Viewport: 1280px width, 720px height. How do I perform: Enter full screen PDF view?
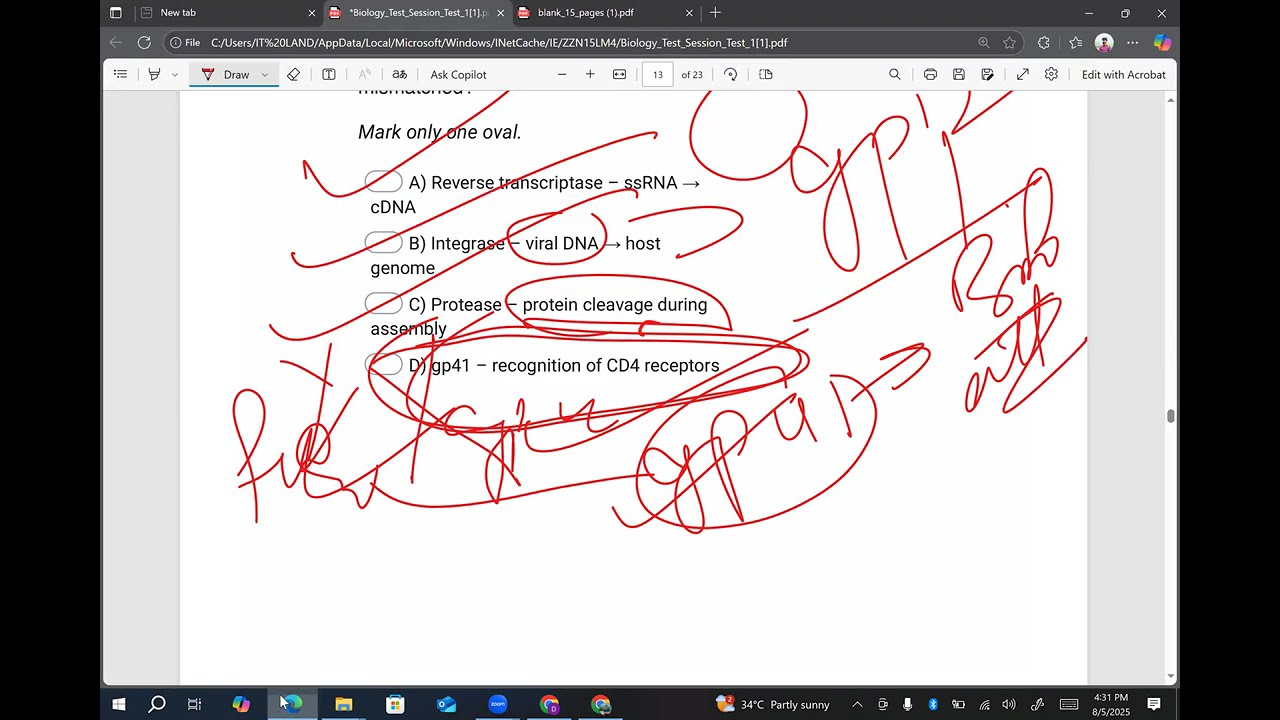click(1023, 74)
